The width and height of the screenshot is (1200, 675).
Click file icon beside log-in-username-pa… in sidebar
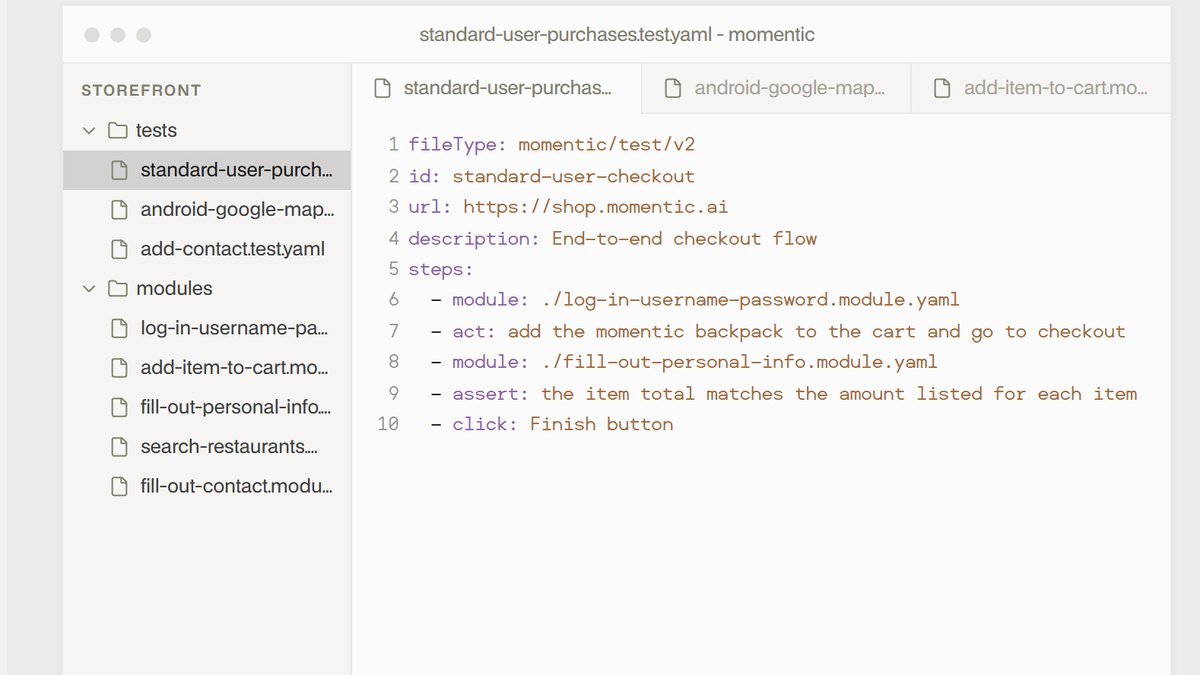coord(120,328)
